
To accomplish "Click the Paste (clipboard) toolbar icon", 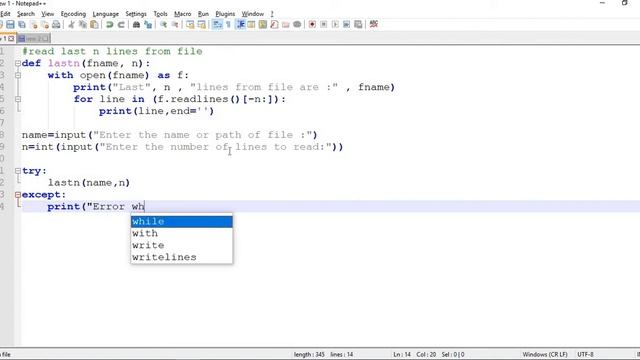I will pyautogui.click(x=94, y=24).
